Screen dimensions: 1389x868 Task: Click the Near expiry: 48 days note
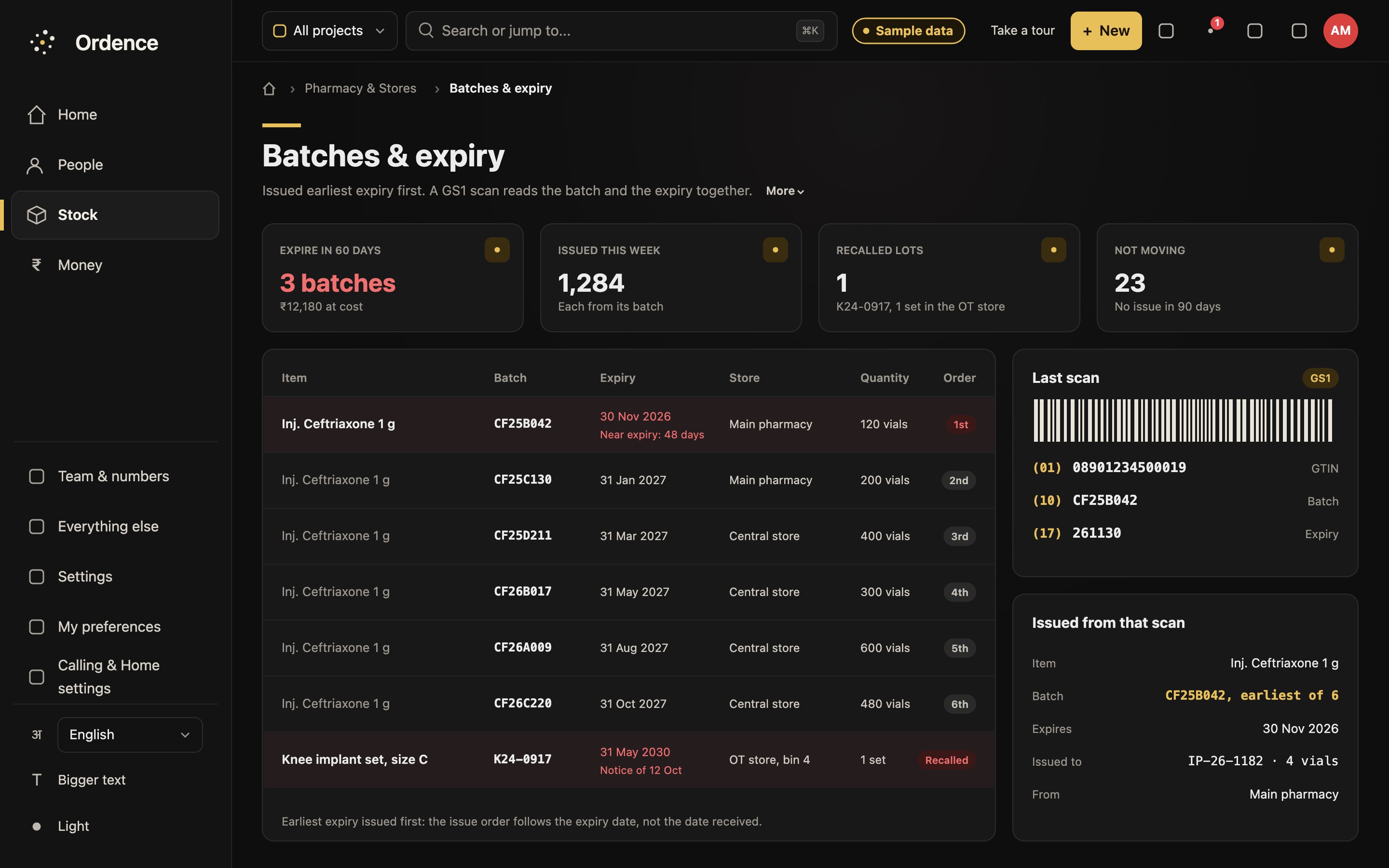coord(652,434)
